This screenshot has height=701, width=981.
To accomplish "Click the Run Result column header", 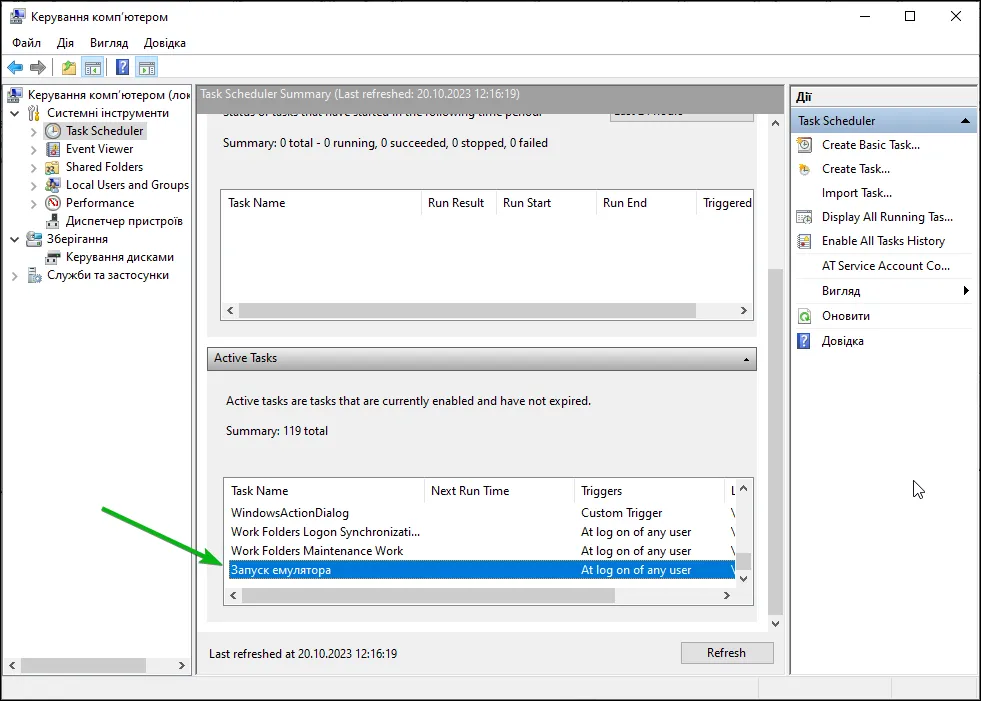I will (x=459, y=203).
